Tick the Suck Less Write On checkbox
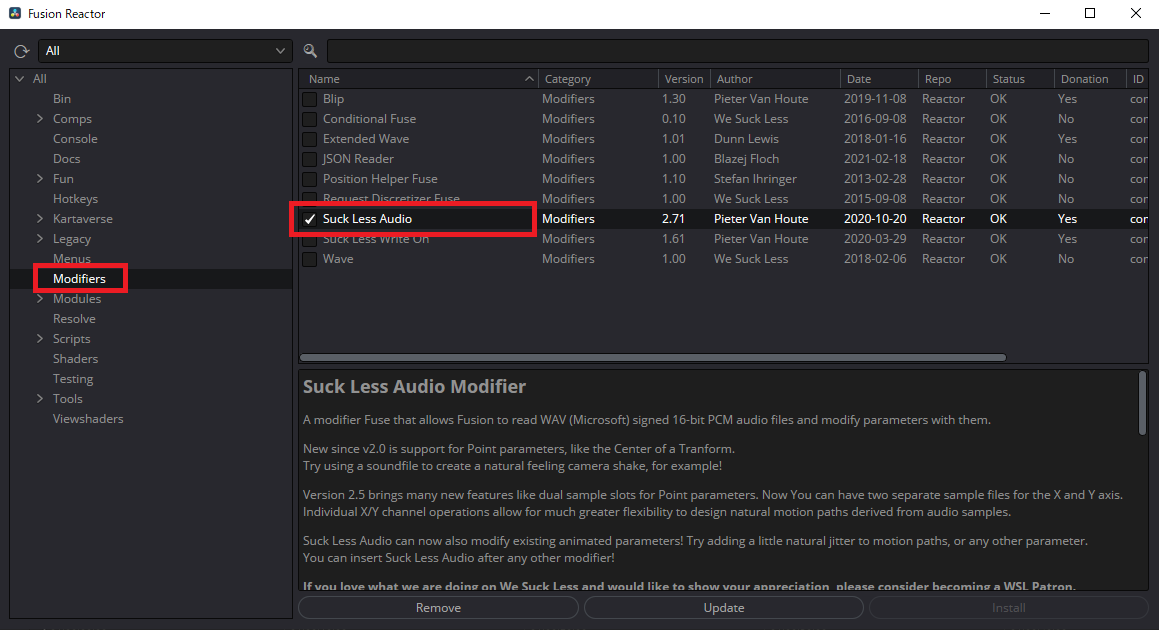 (x=310, y=240)
